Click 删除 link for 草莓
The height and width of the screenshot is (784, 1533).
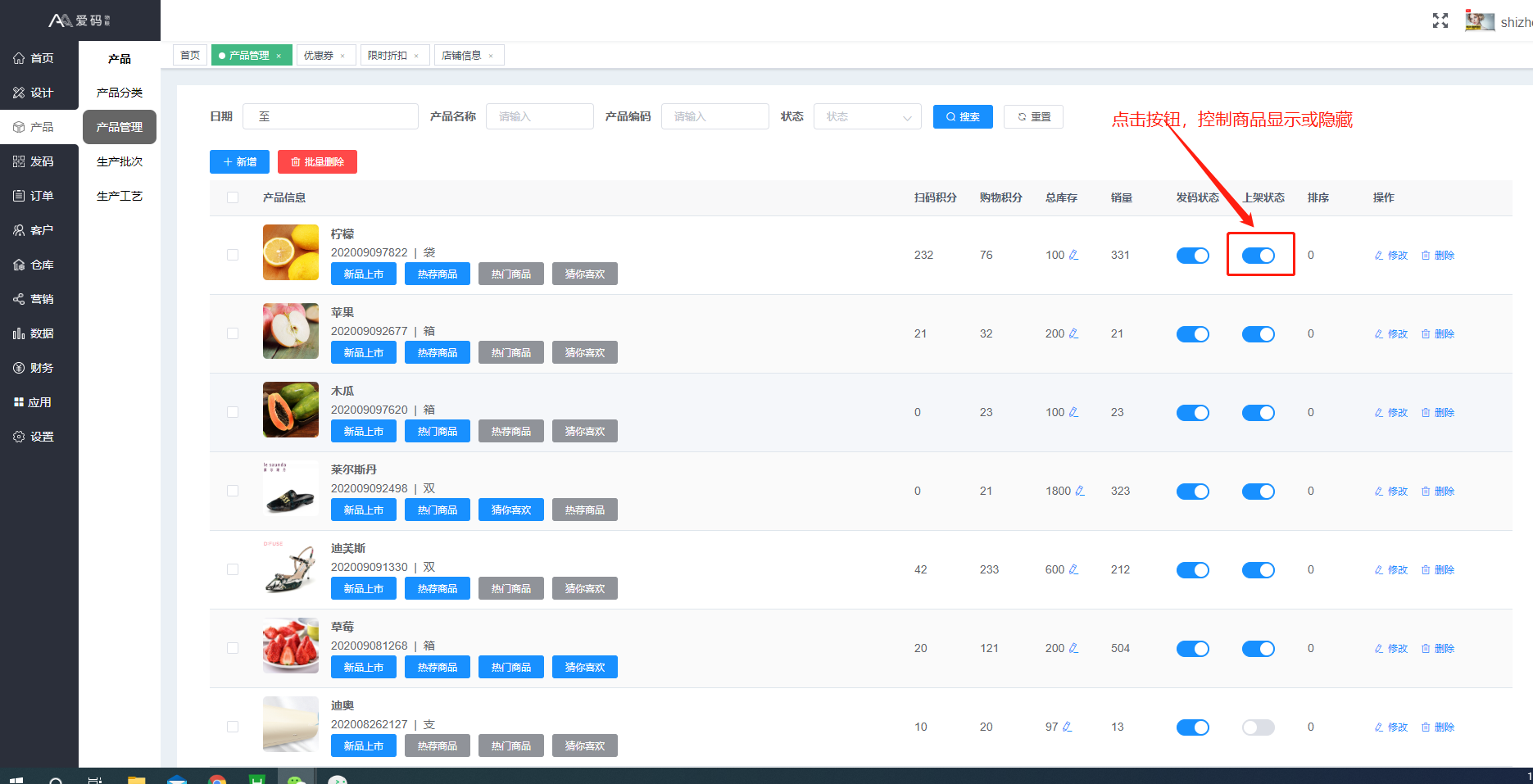1438,648
